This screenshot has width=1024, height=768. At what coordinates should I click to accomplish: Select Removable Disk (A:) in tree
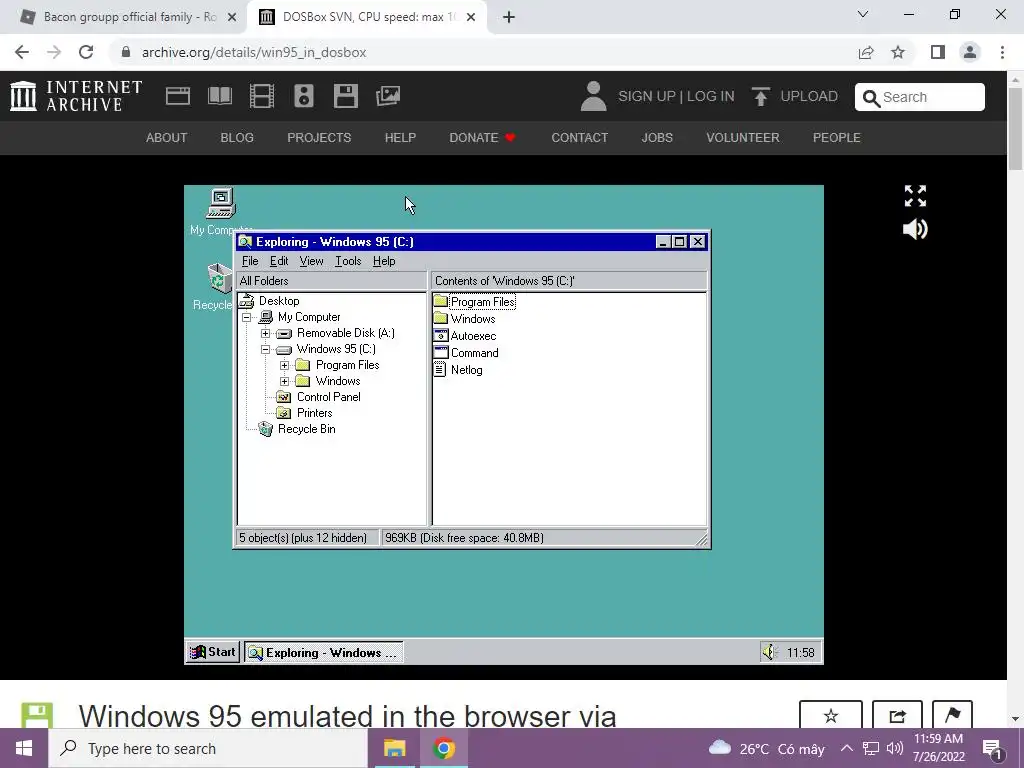tap(345, 333)
